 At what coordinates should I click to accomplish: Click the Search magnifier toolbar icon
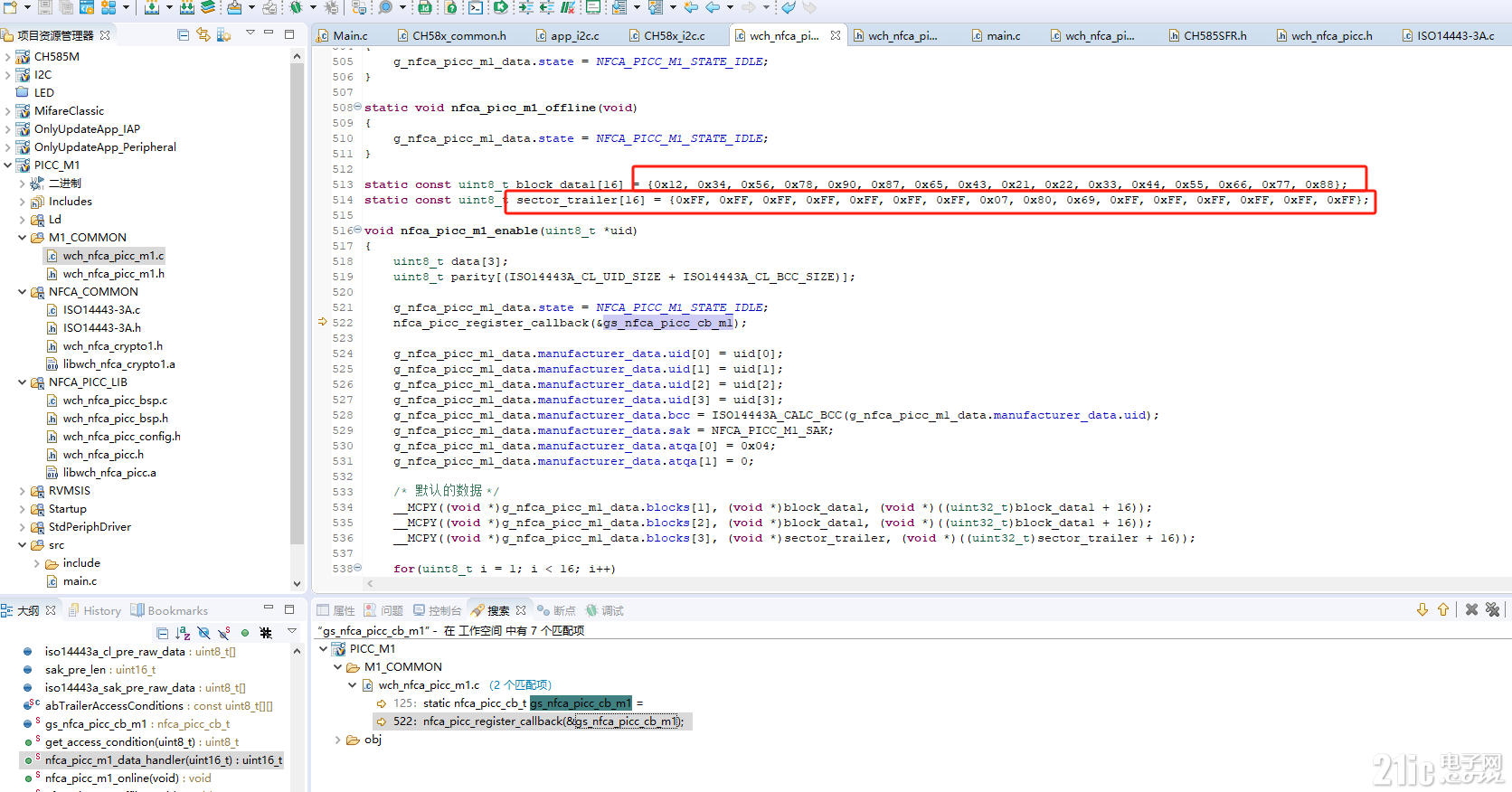pos(386,7)
